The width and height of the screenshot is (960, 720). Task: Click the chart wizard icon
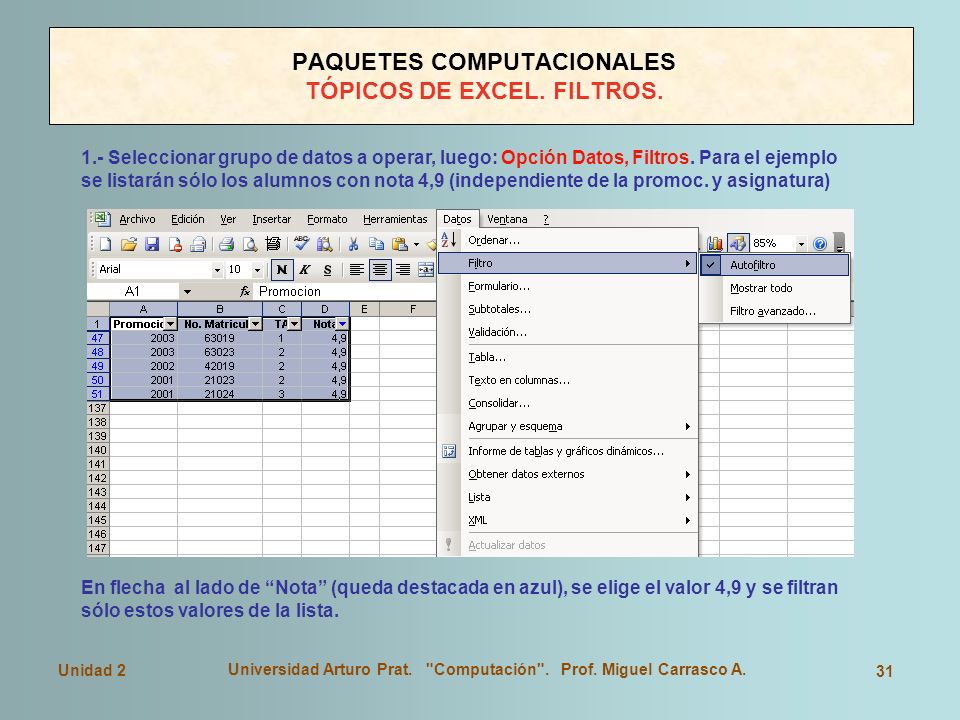tap(714, 244)
